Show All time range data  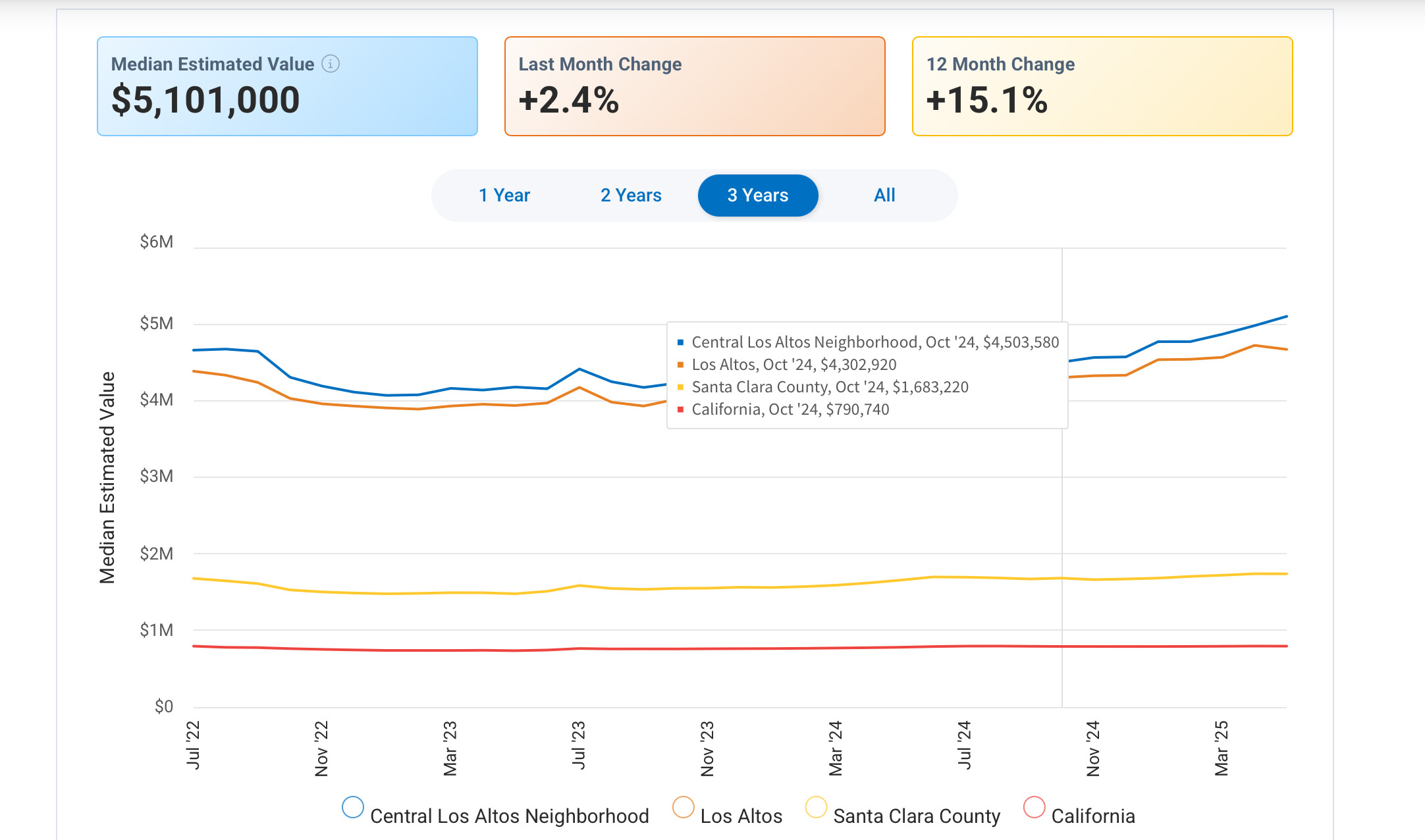[884, 196]
